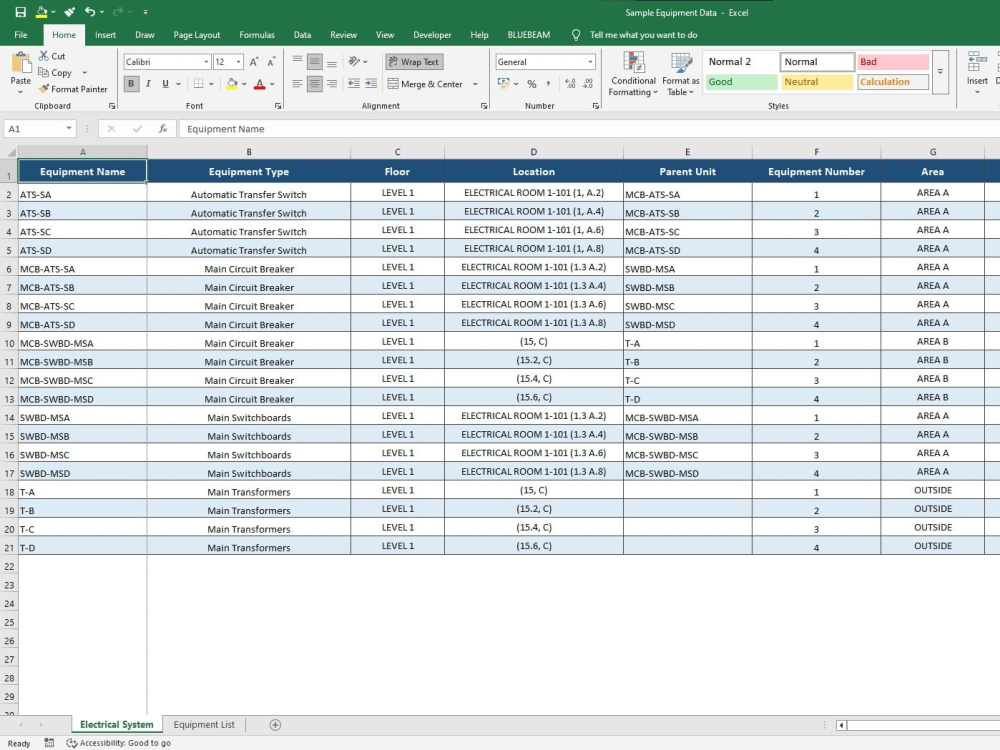Select the Format Painter tool
This screenshot has height=750, width=1000.
pyautogui.click(x=75, y=89)
